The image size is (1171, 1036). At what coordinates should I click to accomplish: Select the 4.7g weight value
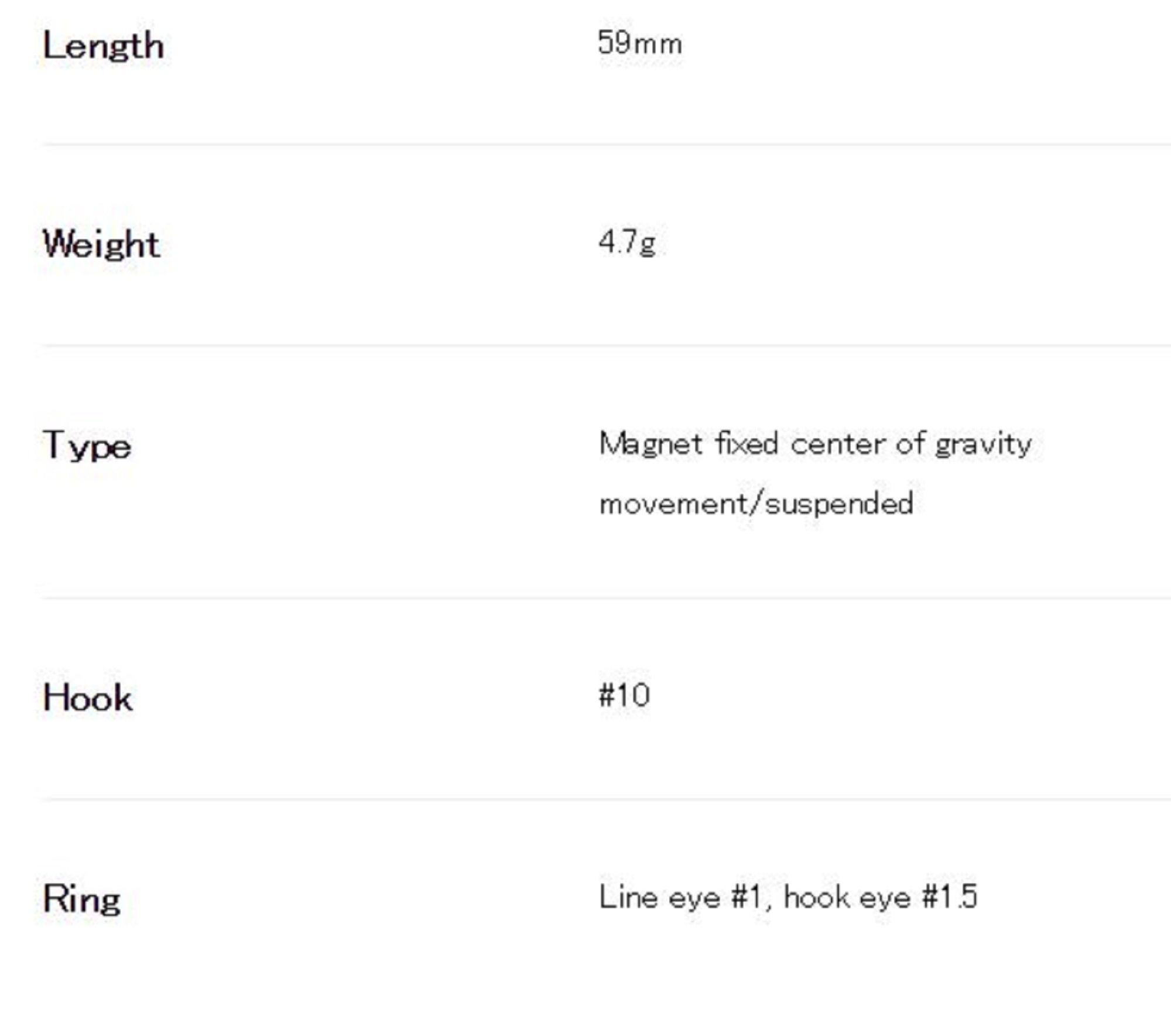coord(626,242)
